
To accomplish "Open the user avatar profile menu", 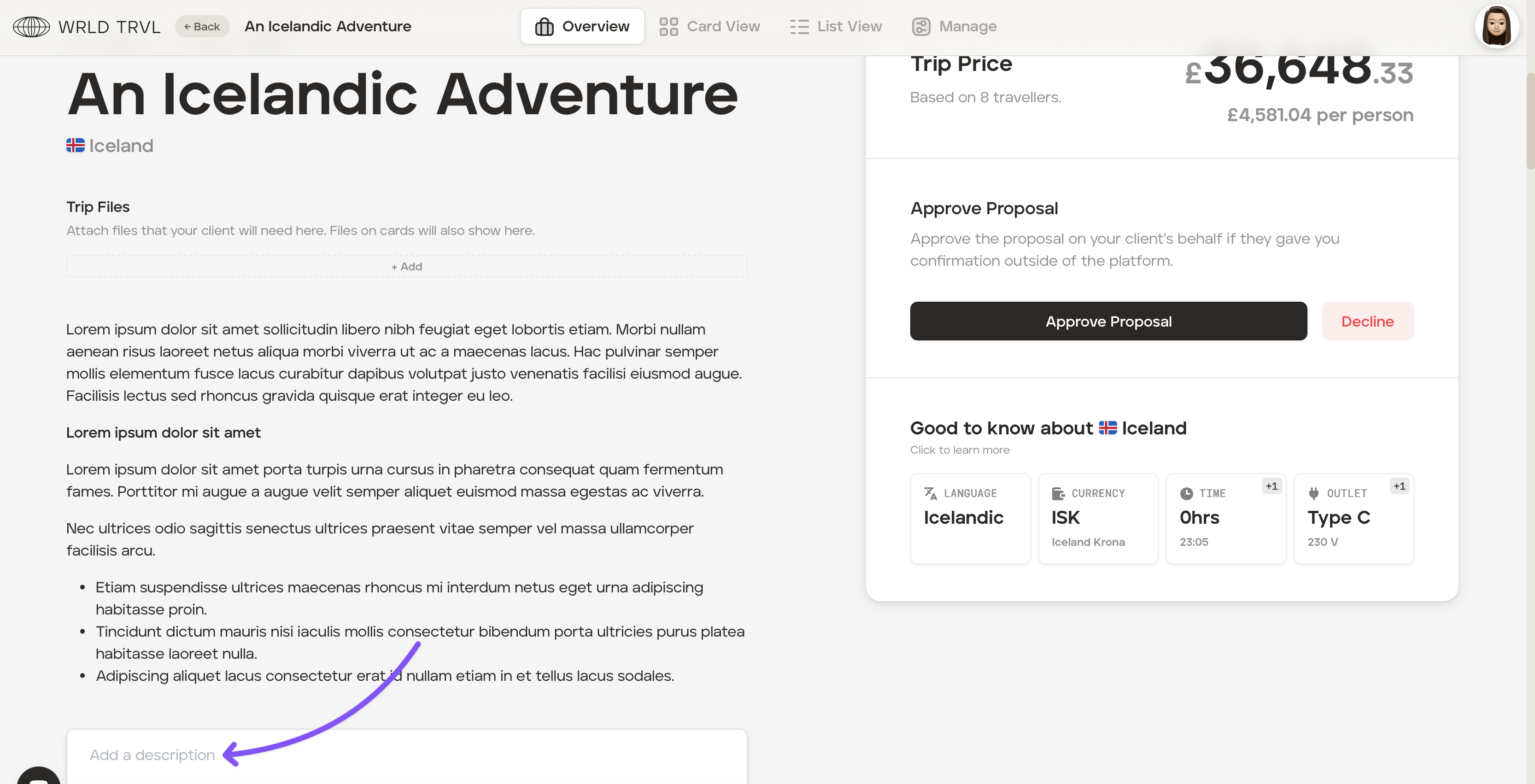I will (1496, 27).
